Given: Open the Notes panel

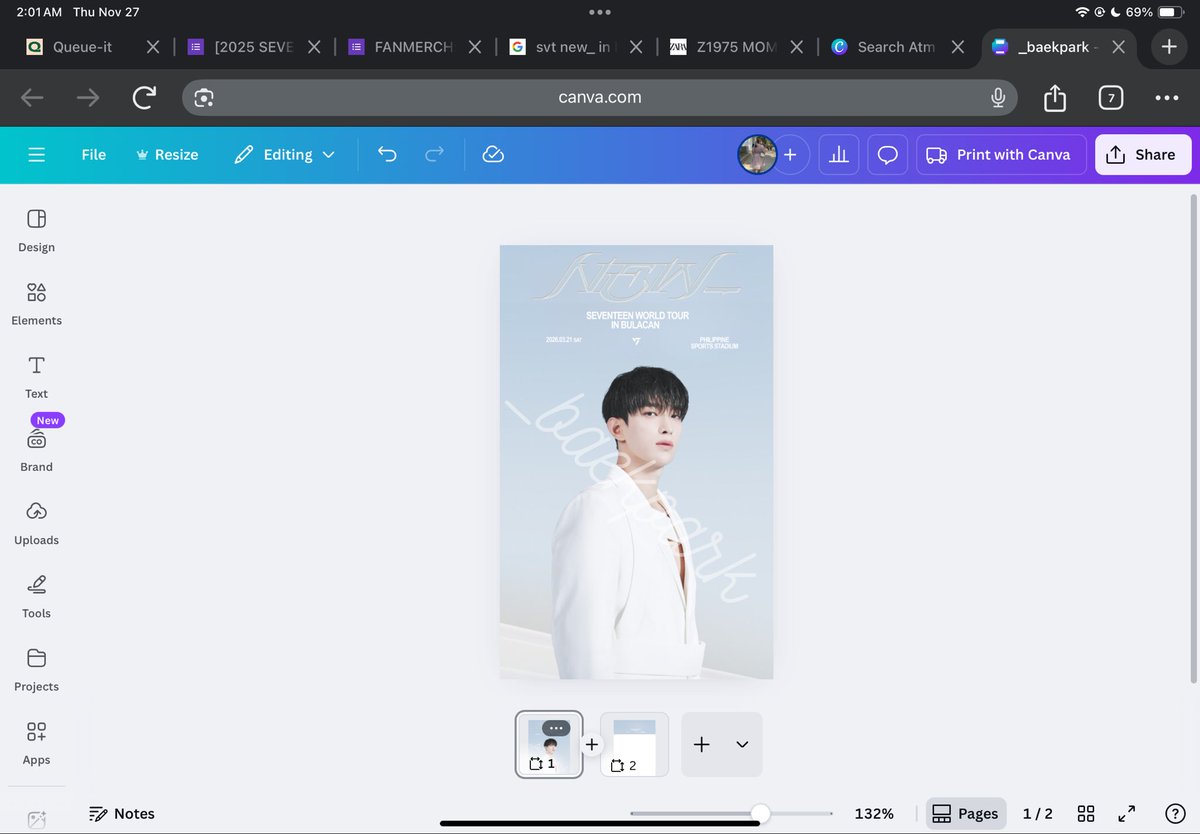Looking at the screenshot, I should point(122,813).
